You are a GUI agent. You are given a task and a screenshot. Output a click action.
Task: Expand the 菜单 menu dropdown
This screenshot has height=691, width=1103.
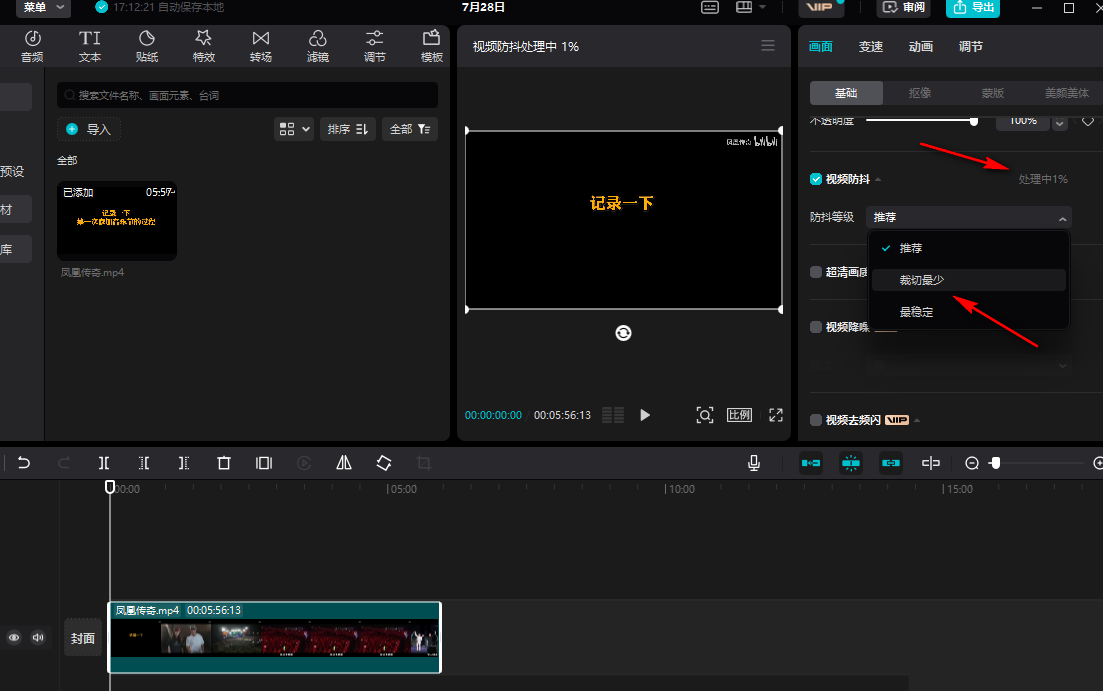(45, 8)
